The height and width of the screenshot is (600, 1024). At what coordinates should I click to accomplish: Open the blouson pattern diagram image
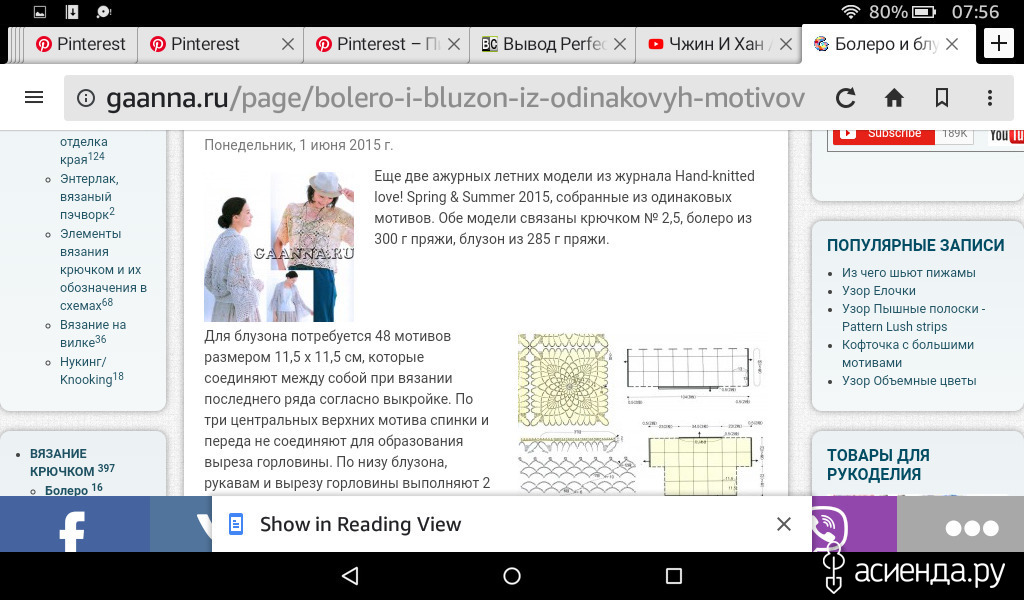click(x=702, y=458)
